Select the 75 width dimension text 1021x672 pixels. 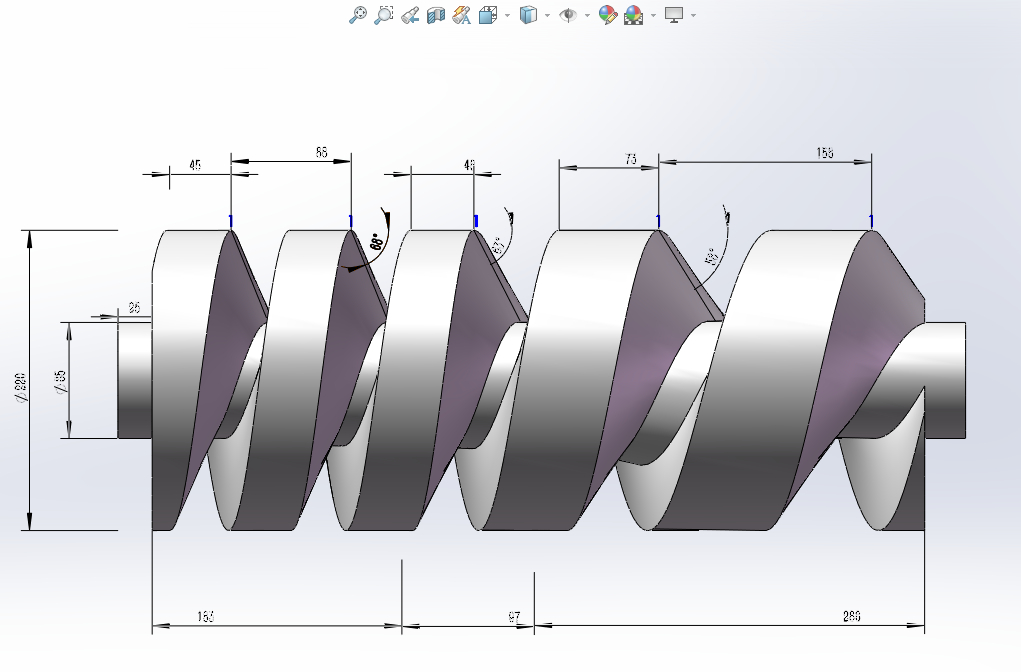(x=630, y=159)
